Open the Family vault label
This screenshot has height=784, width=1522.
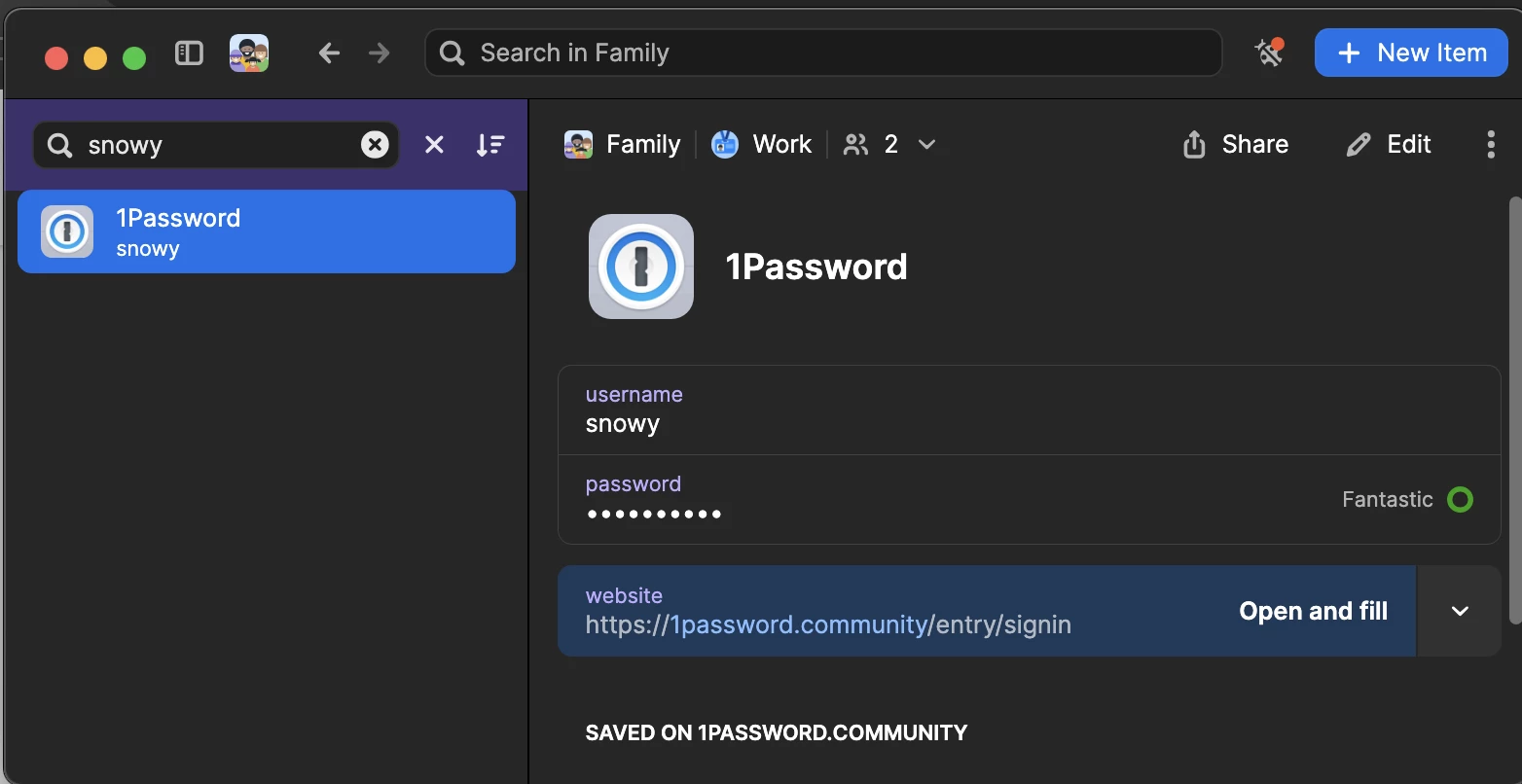tap(623, 145)
